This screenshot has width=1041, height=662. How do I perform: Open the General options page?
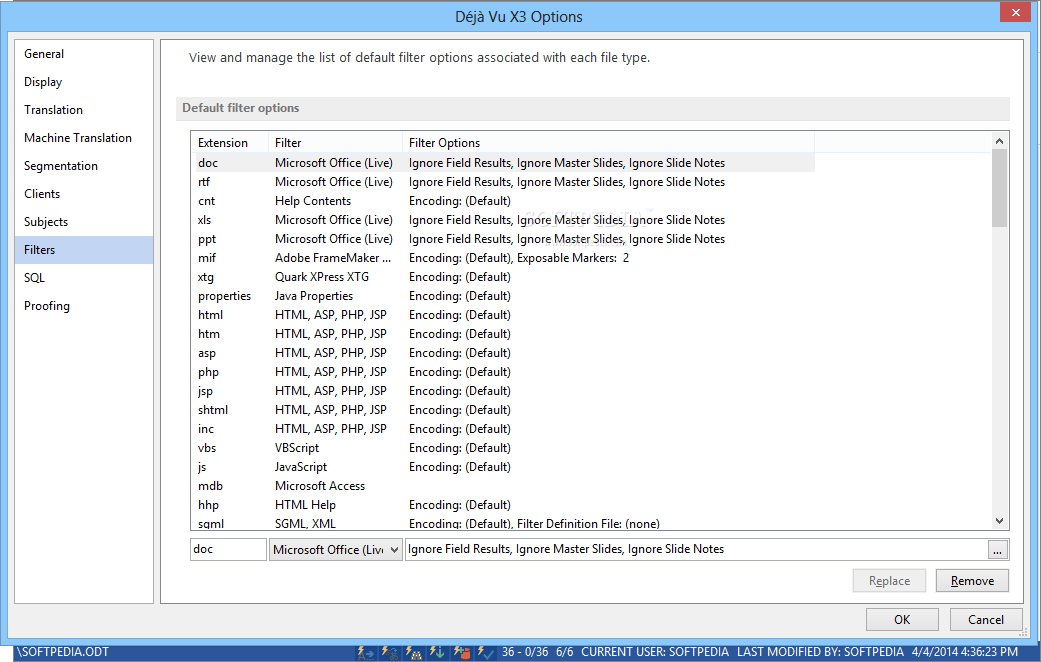84,54
